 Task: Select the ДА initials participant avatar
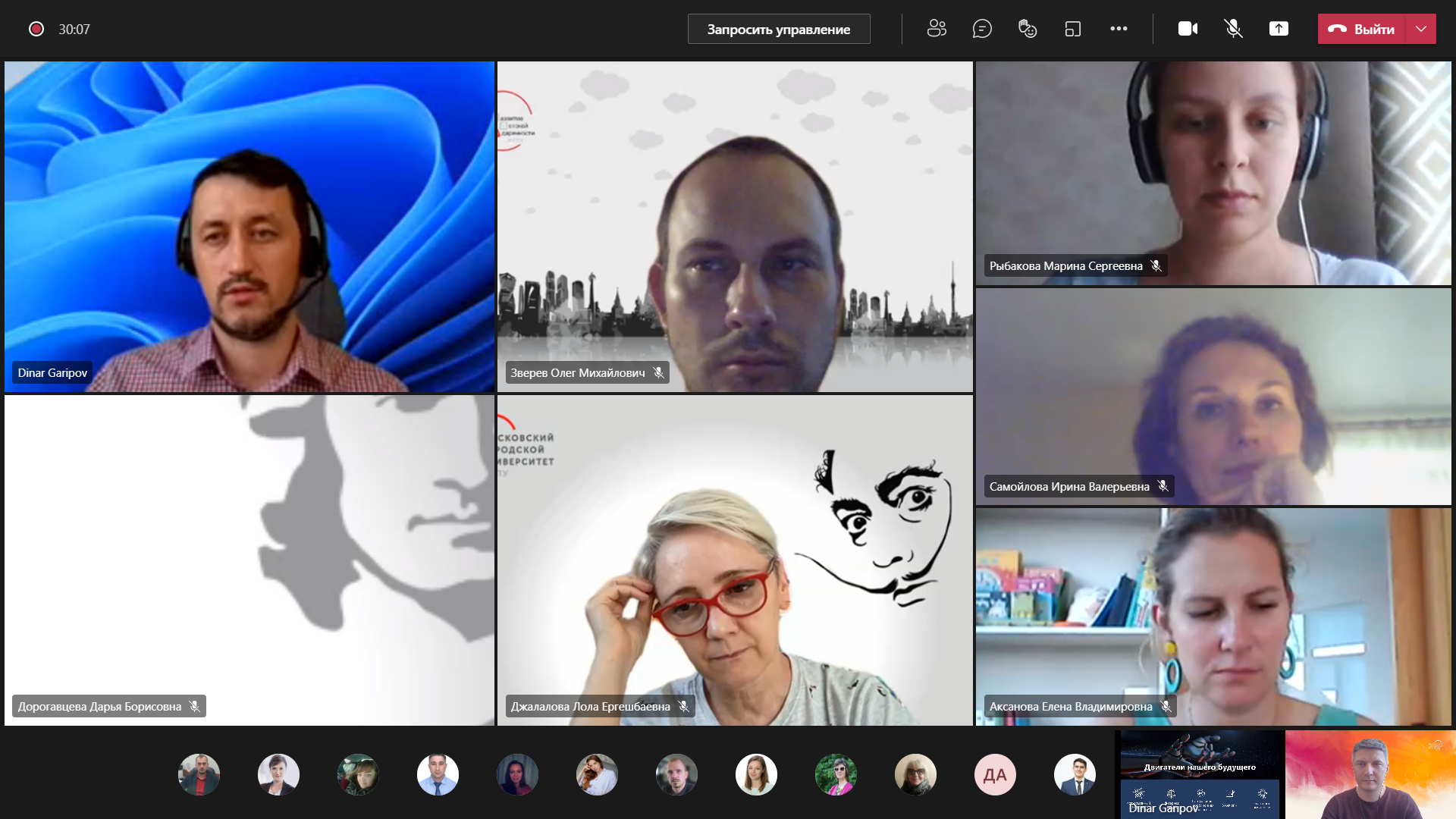(995, 775)
